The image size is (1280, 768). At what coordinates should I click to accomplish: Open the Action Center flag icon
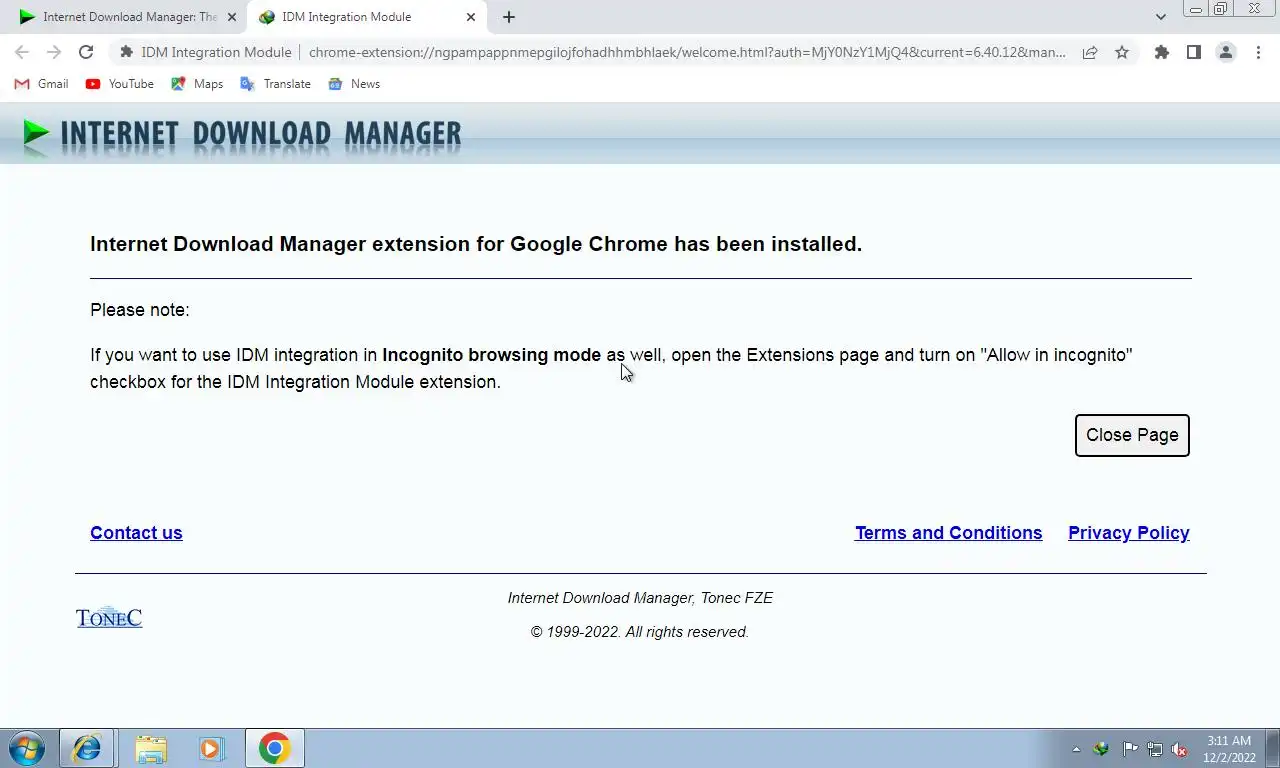point(1130,749)
